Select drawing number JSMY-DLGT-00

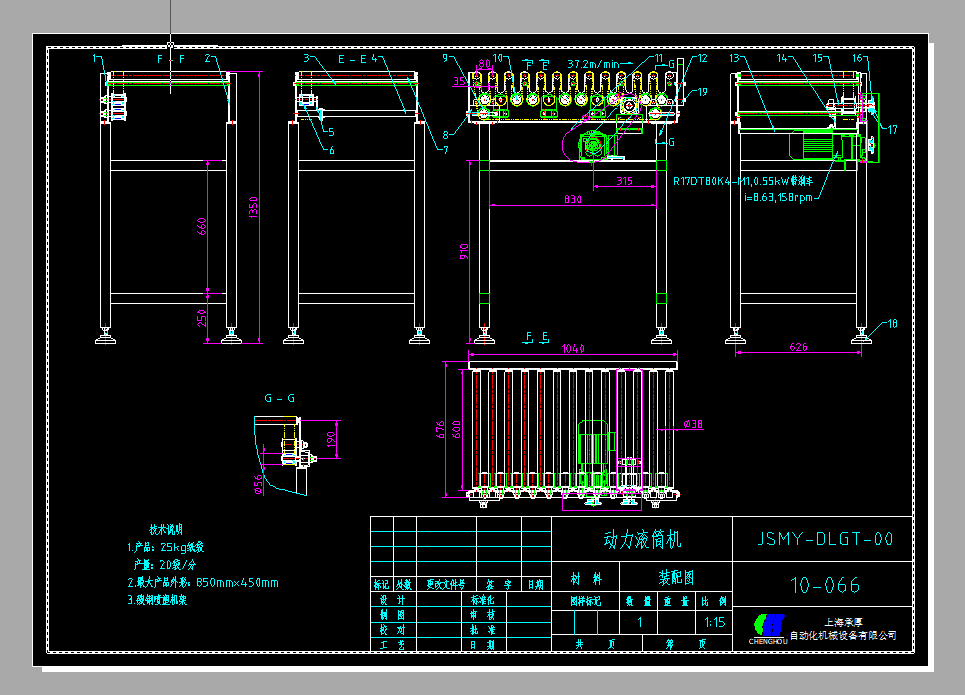click(x=822, y=540)
